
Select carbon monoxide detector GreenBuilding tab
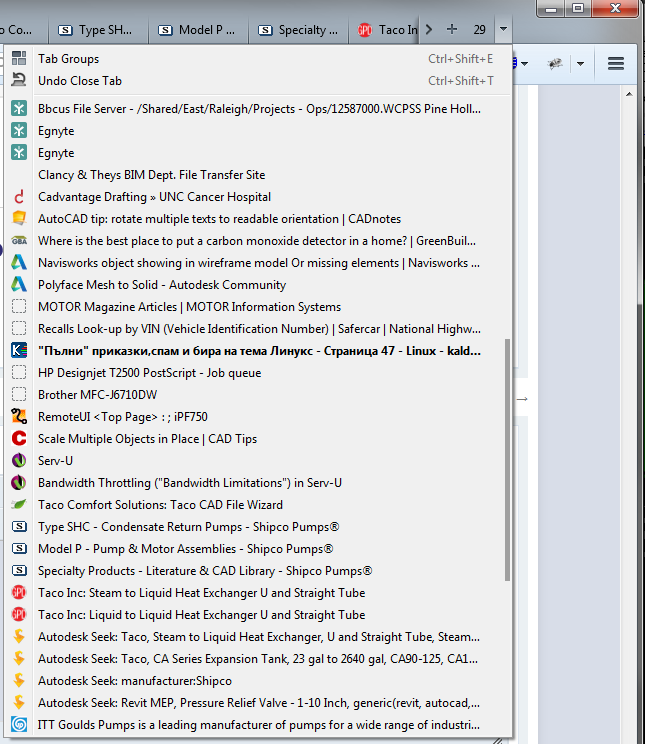click(x=258, y=241)
